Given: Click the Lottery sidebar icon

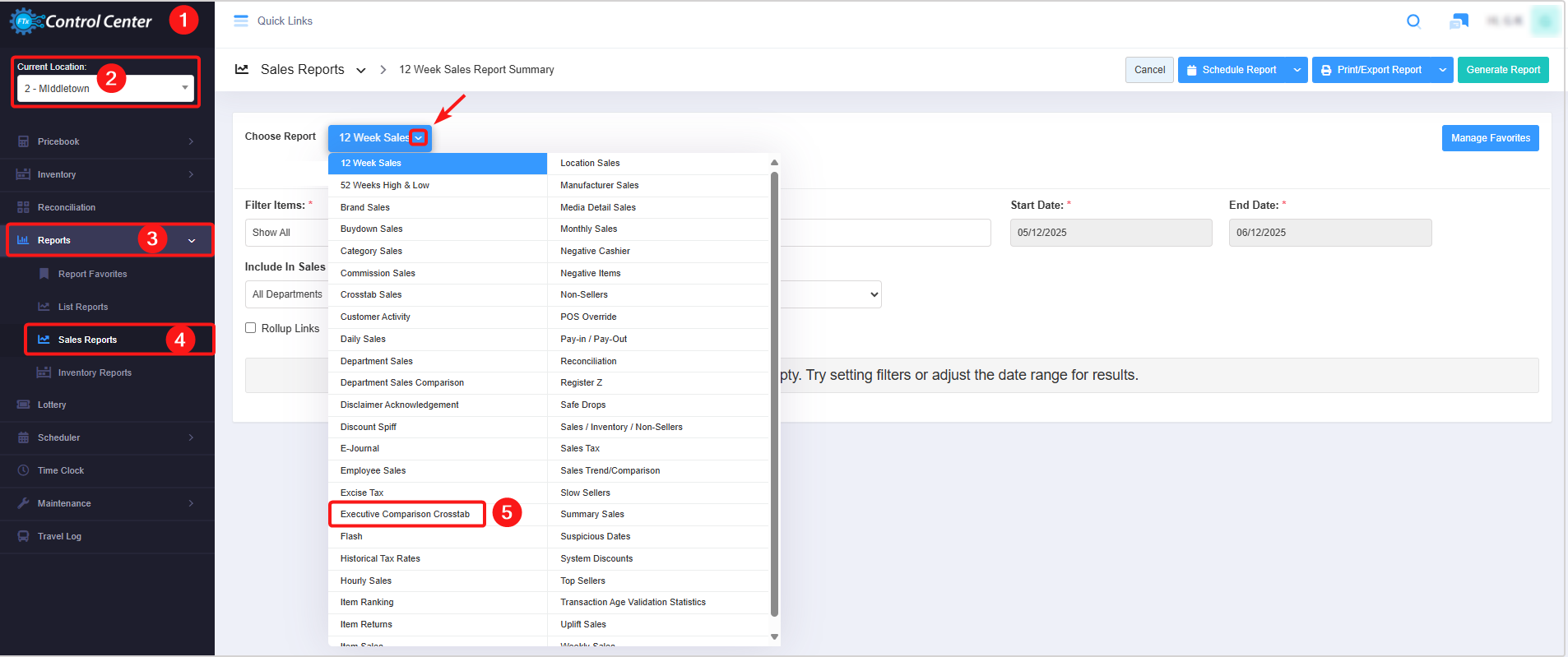Looking at the screenshot, I should tap(23, 405).
